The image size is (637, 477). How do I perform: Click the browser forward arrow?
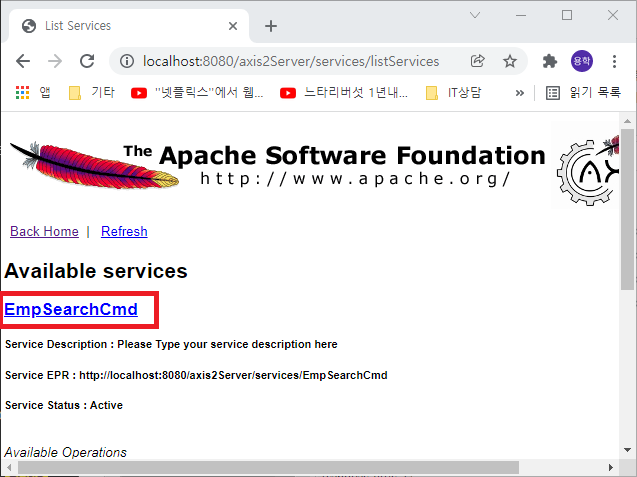[55, 61]
